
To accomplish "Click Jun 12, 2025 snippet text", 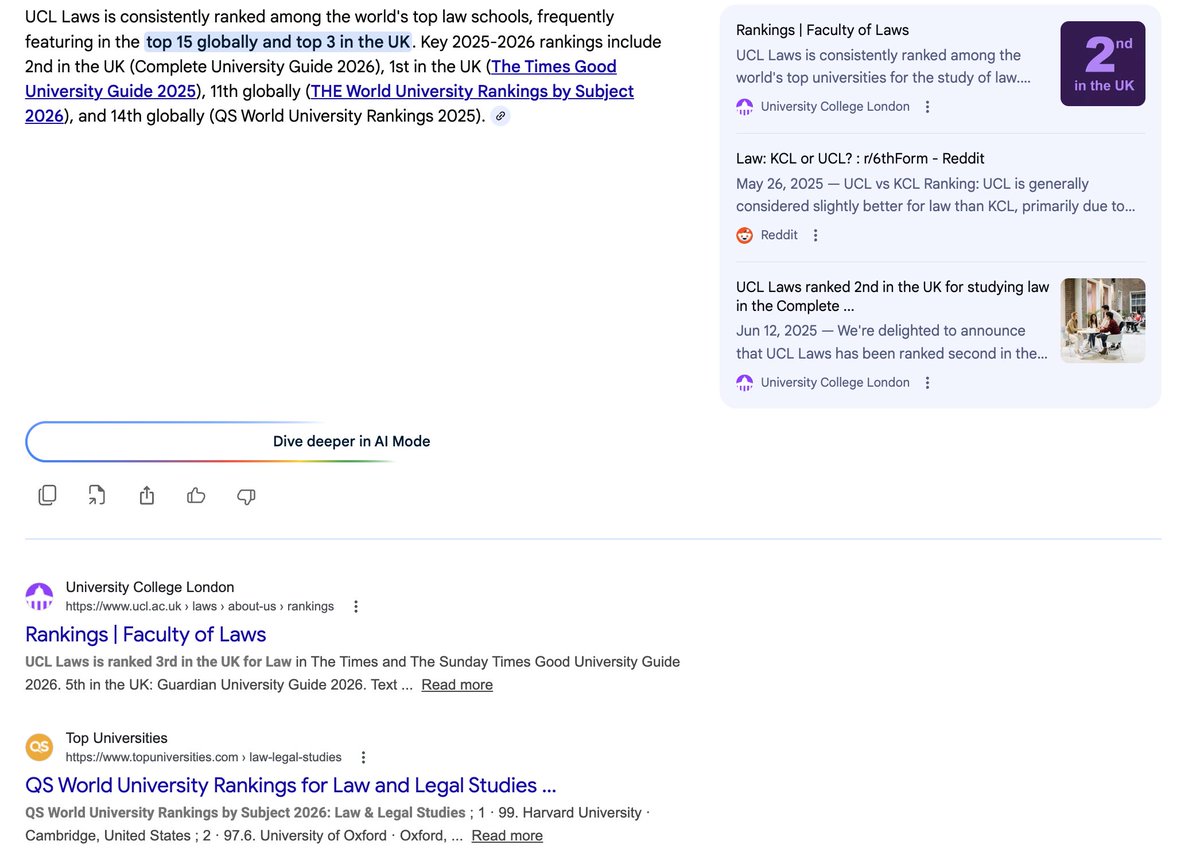I will pyautogui.click(x=892, y=342).
